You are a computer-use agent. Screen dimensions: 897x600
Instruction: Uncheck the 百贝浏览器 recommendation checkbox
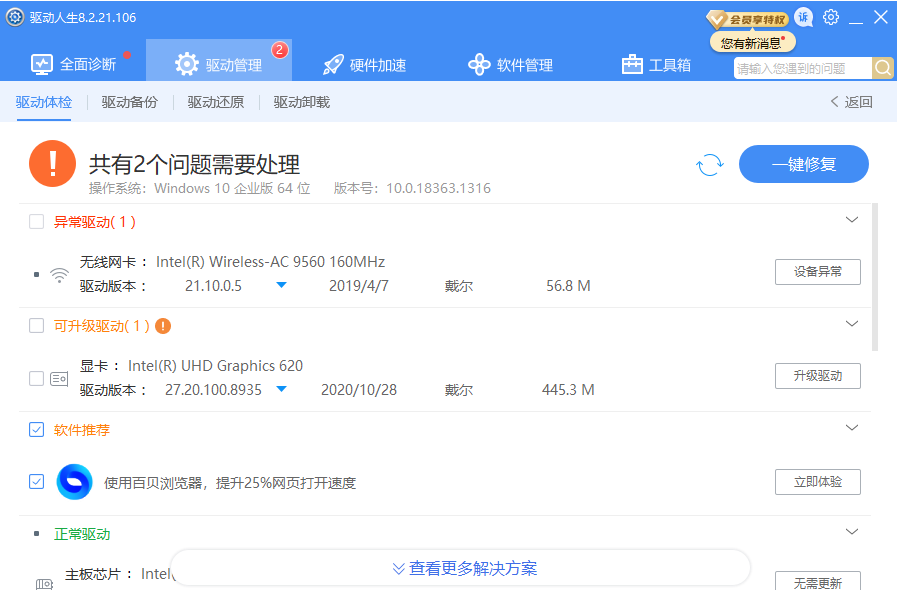coord(37,482)
